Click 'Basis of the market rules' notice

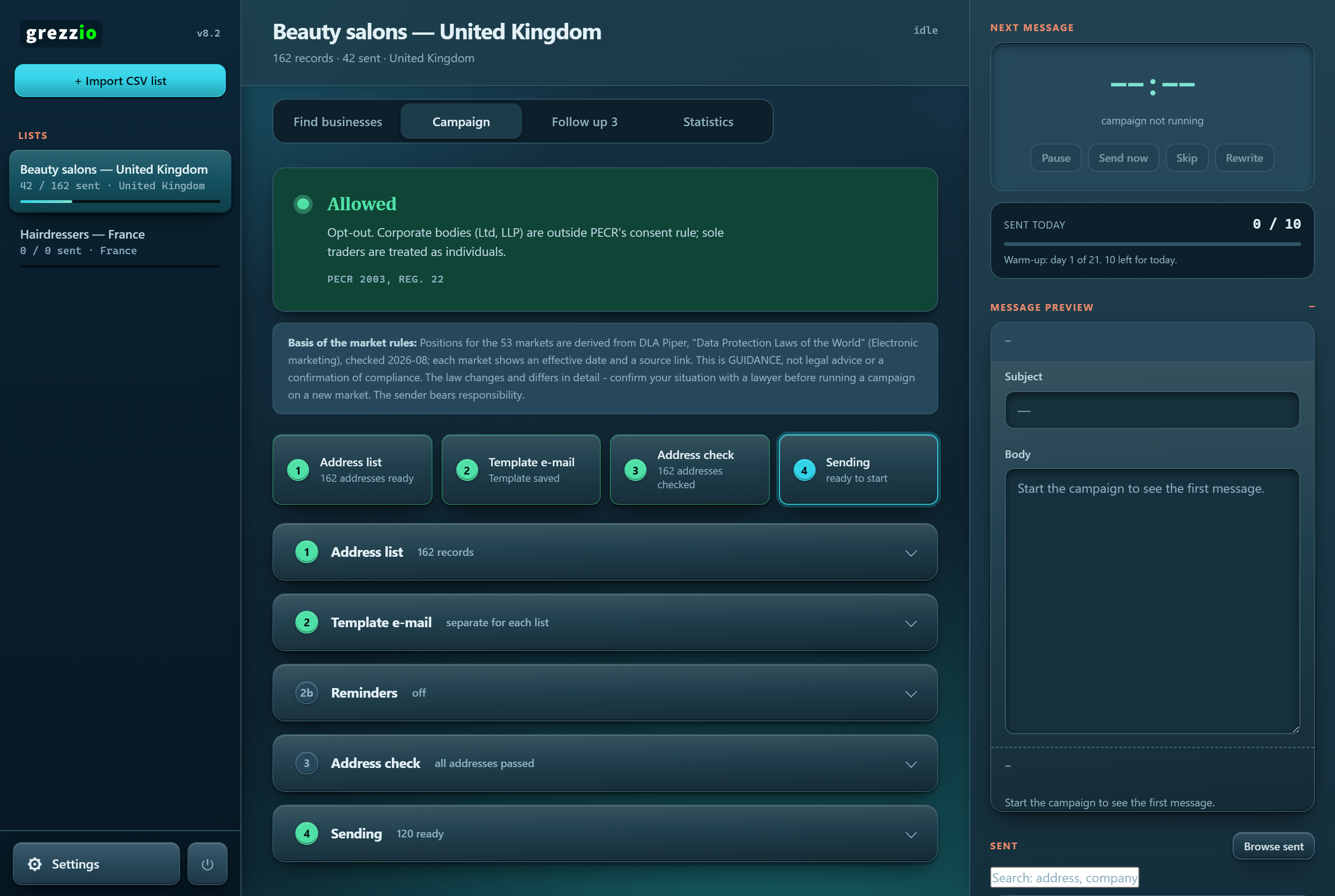click(605, 368)
